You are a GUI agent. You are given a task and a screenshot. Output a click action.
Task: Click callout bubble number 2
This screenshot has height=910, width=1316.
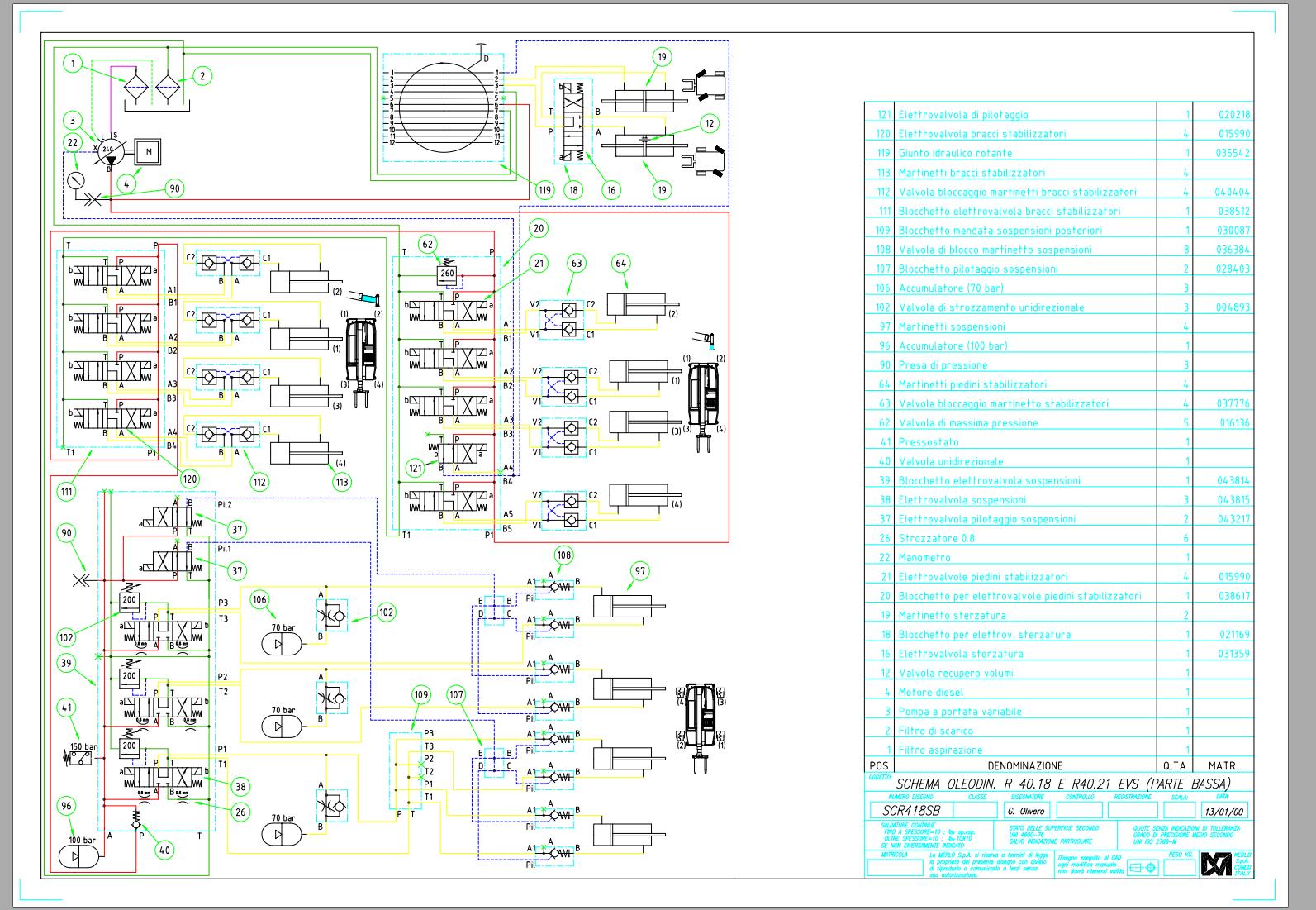(202, 76)
